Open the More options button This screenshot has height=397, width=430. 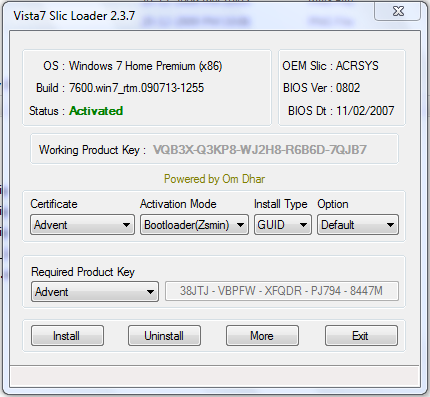click(x=262, y=336)
